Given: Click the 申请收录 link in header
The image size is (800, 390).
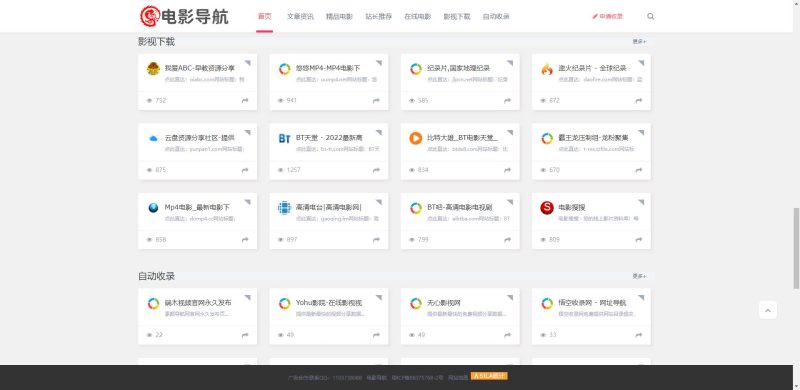Looking at the screenshot, I should [607, 16].
